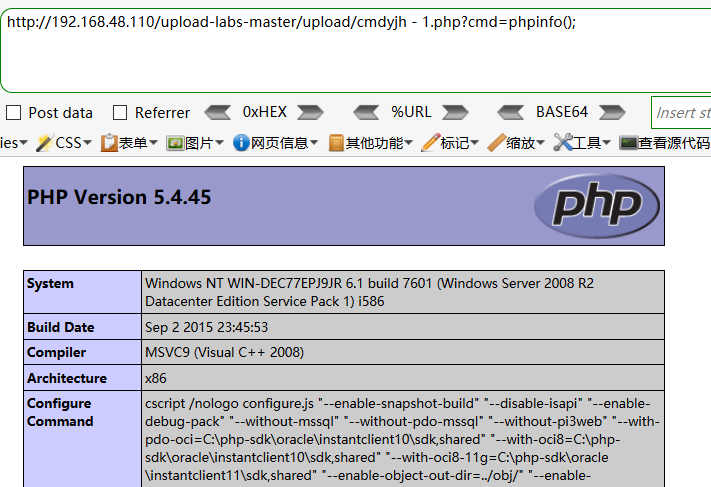Click the %URL label
This screenshot has width=711, height=487.
tap(411, 112)
